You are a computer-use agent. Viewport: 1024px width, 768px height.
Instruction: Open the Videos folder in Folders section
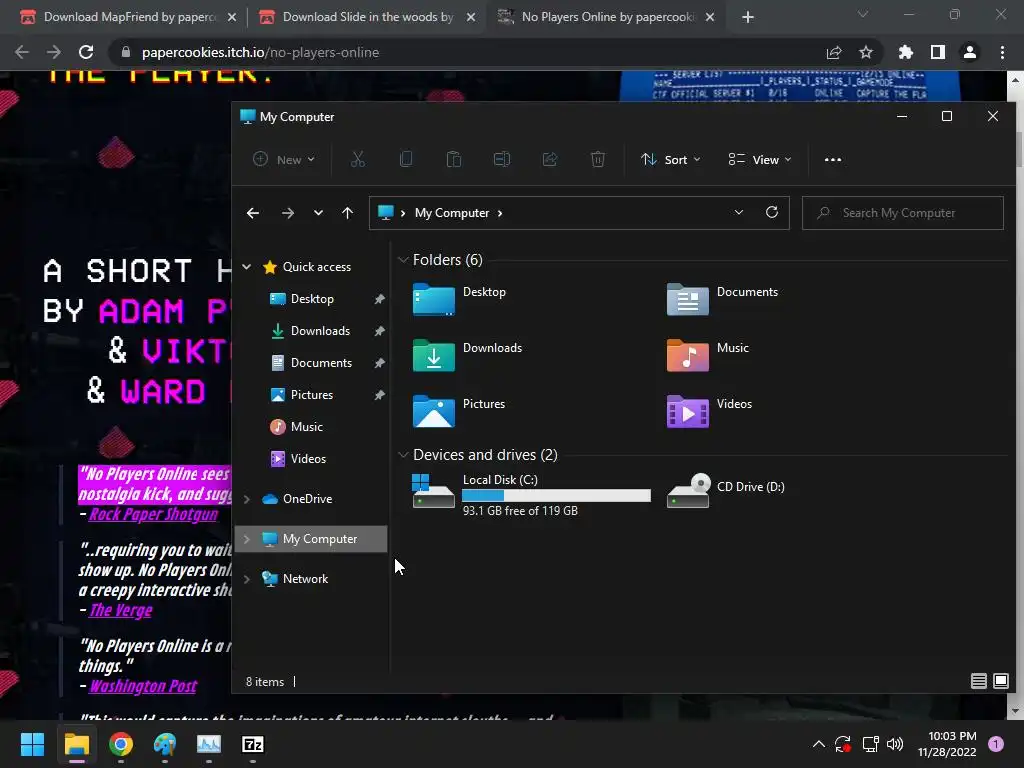709,411
